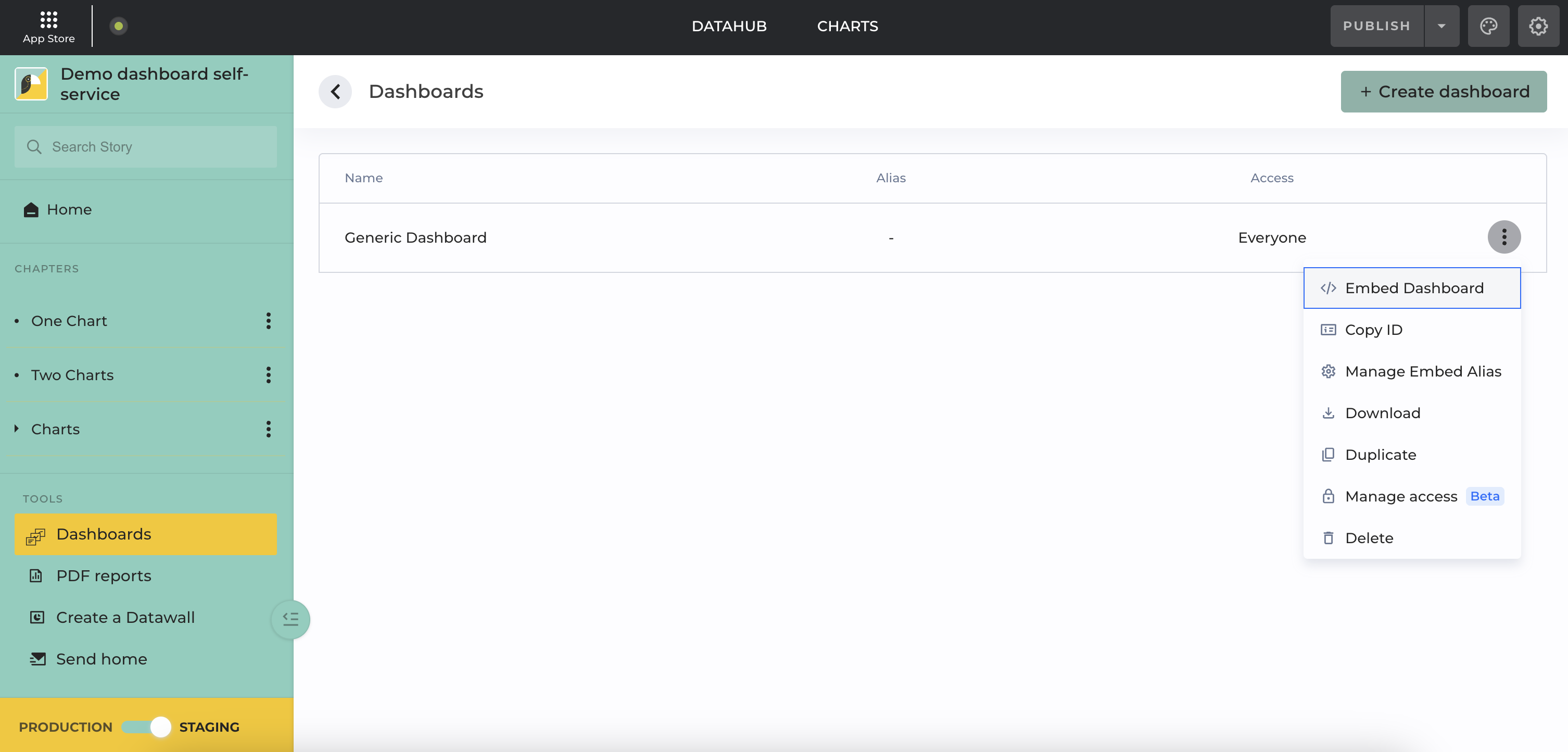The image size is (1568, 752).
Task: Choose Download from the menu
Action: (1412, 413)
